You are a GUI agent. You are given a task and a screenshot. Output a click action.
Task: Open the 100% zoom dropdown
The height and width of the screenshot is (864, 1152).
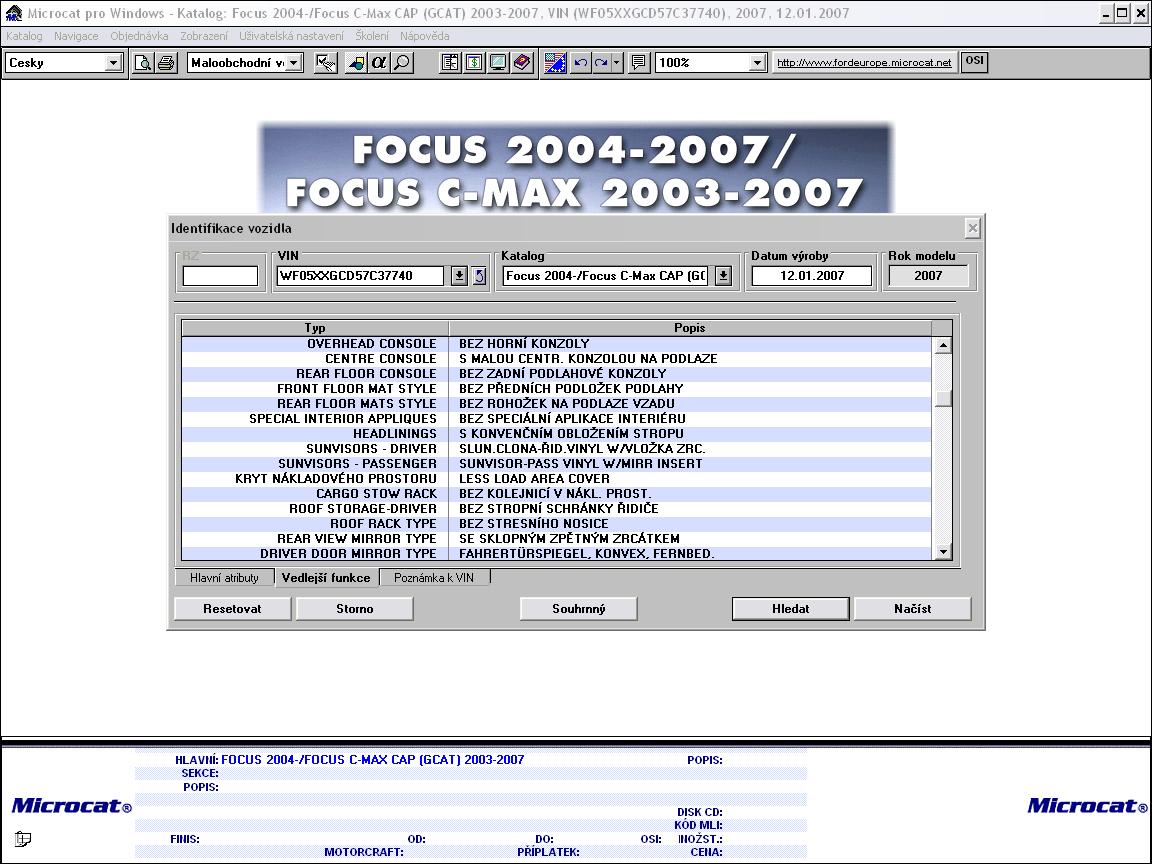point(757,63)
